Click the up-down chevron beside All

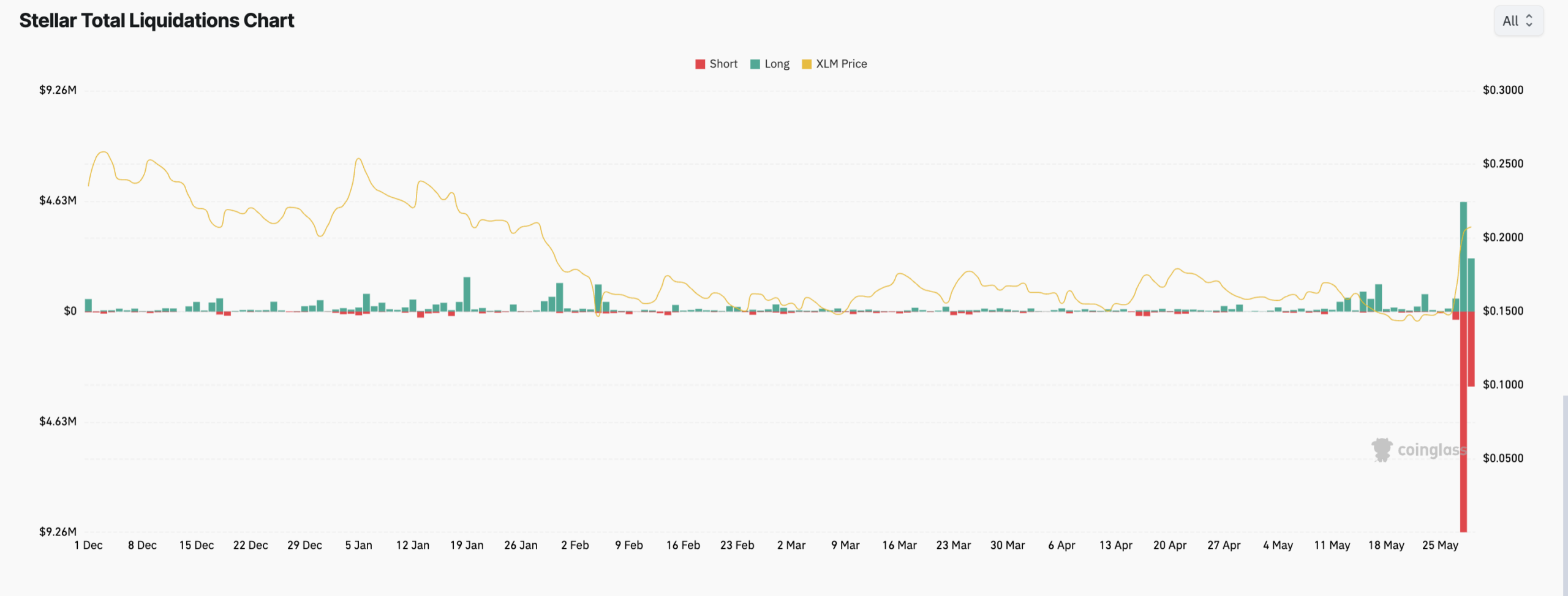[1529, 21]
